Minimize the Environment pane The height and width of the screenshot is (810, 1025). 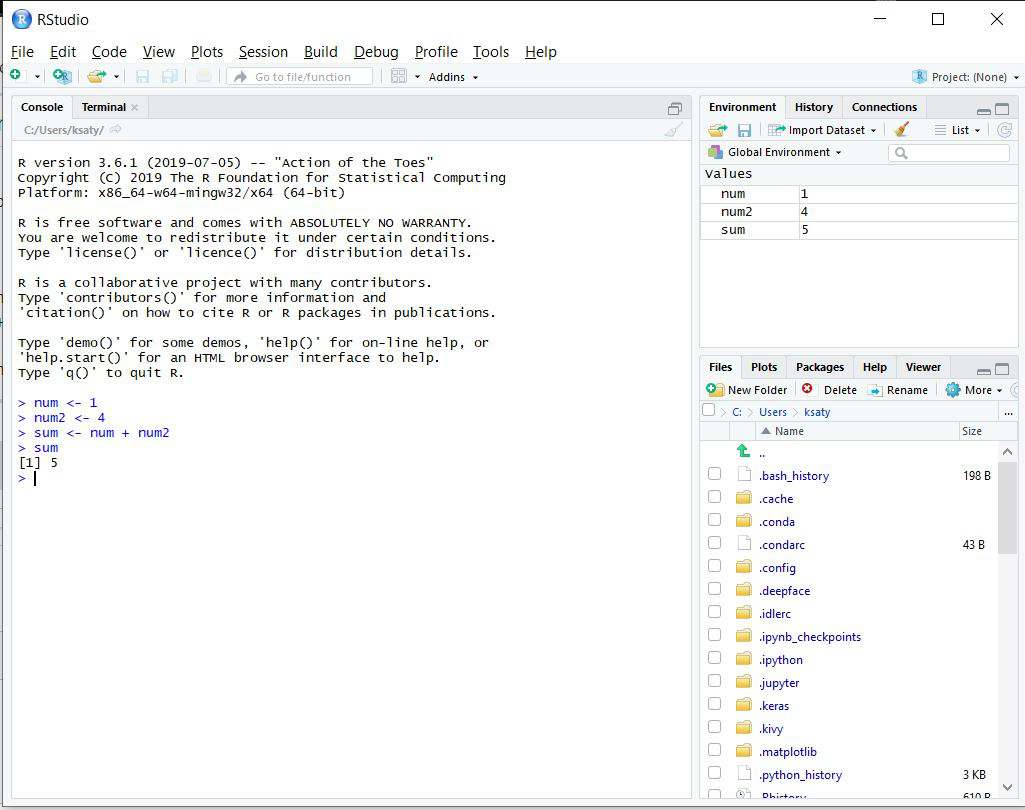[x=983, y=110]
